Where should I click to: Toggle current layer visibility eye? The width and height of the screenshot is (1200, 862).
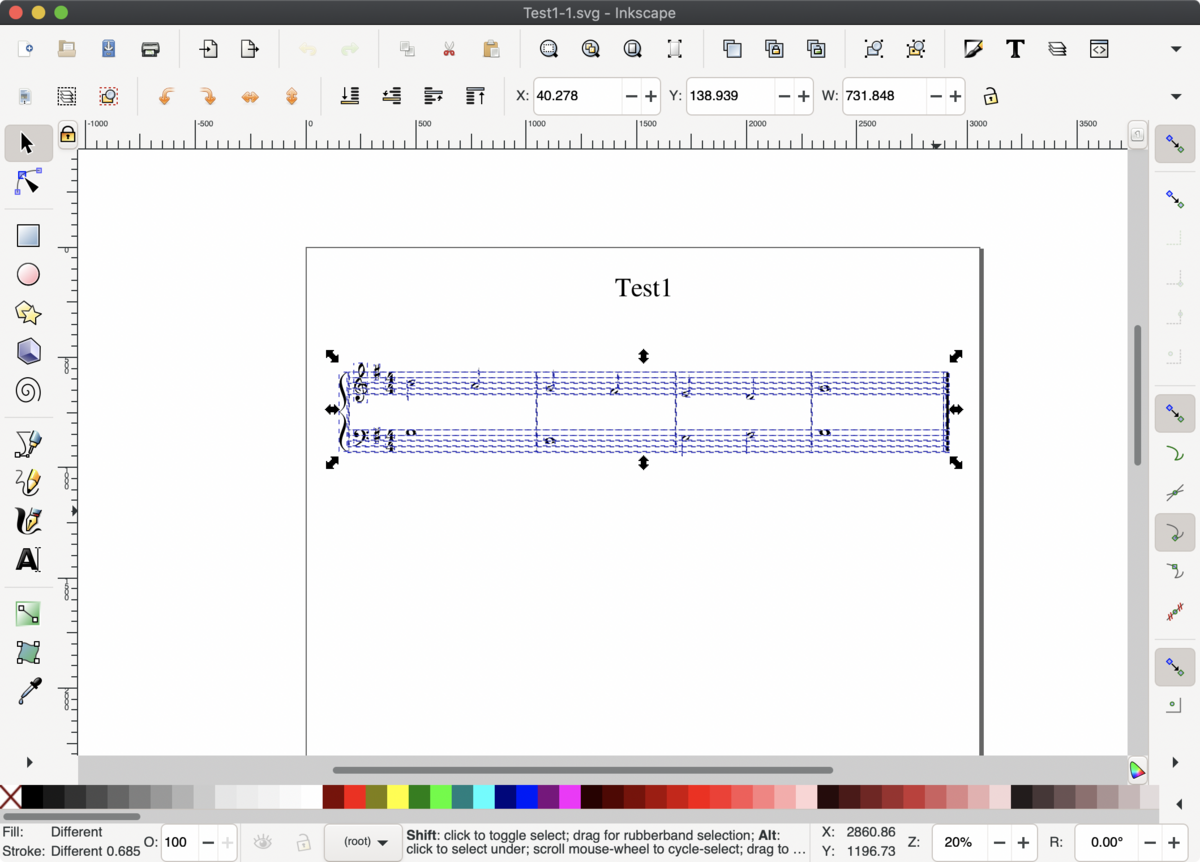(263, 842)
